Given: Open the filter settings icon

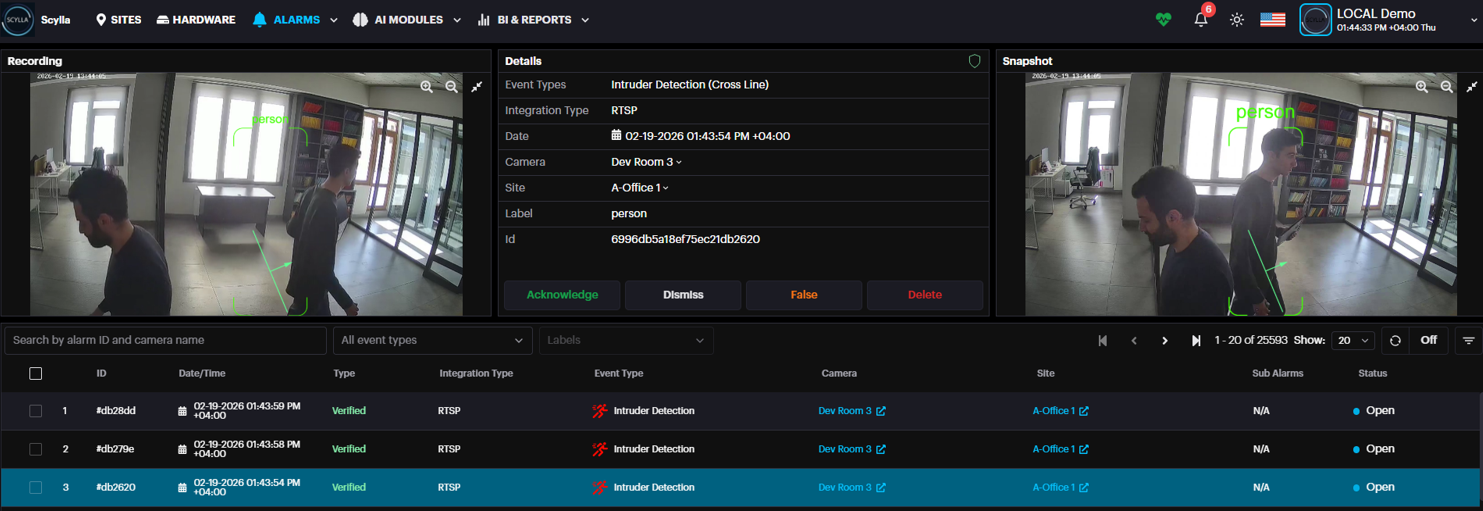Looking at the screenshot, I should click(1468, 340).
